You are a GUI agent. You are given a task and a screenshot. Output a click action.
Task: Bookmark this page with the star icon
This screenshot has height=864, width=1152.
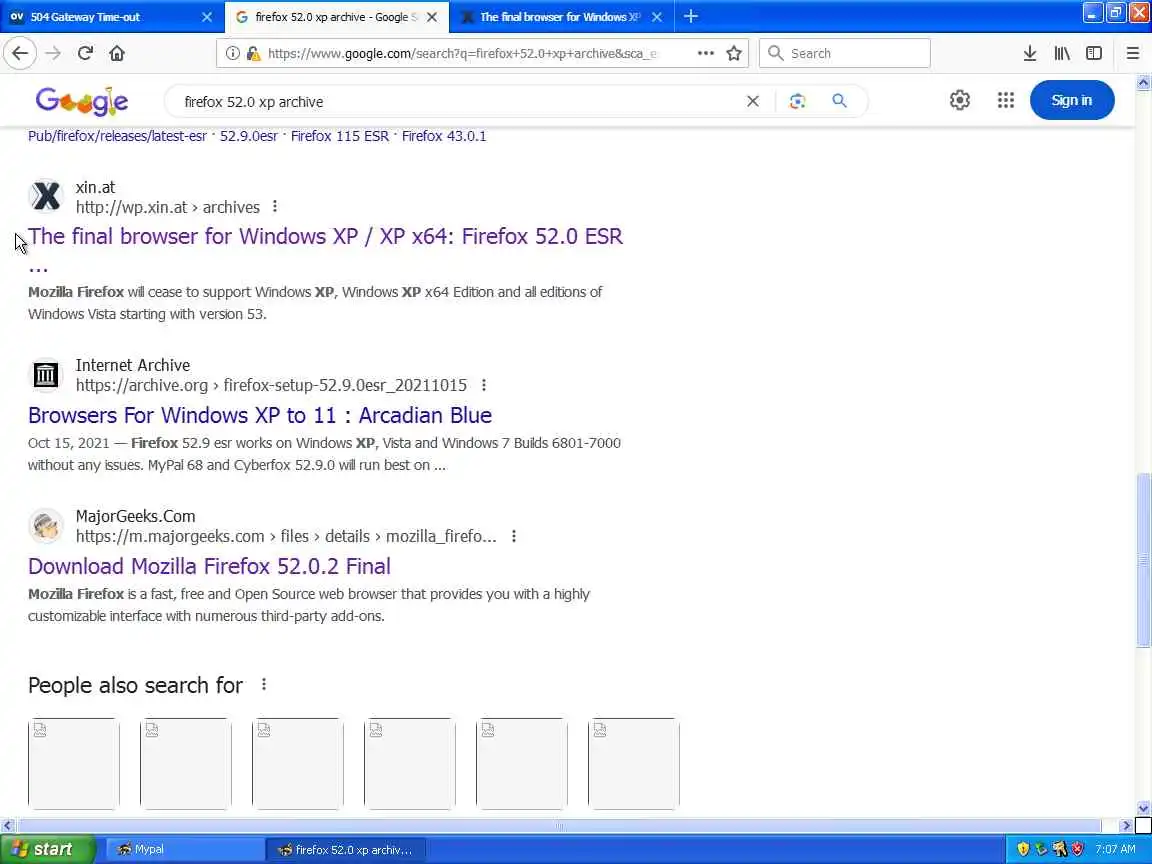[733, 53]
